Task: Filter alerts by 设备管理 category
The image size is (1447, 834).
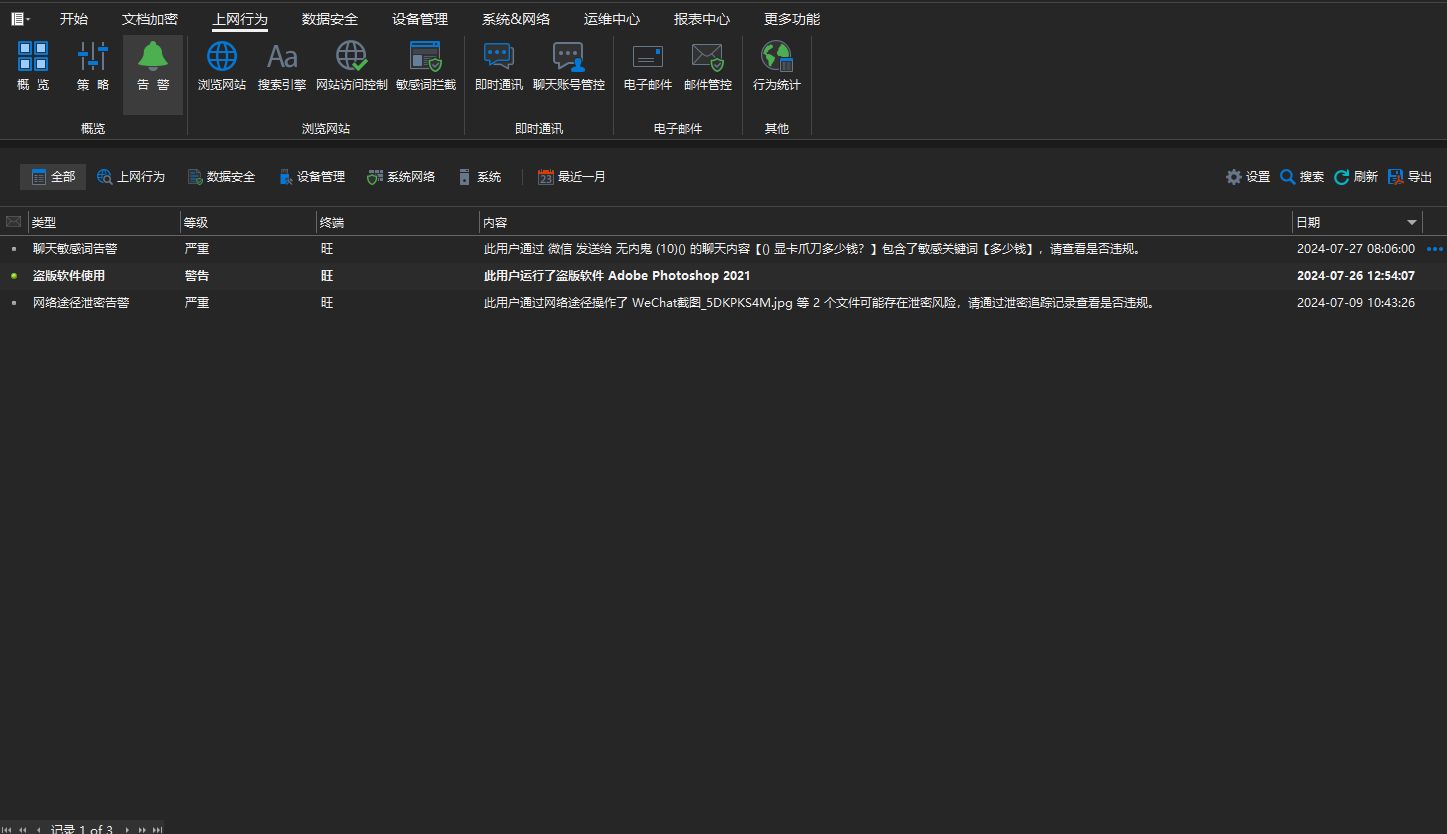Action: coord(311,177)
